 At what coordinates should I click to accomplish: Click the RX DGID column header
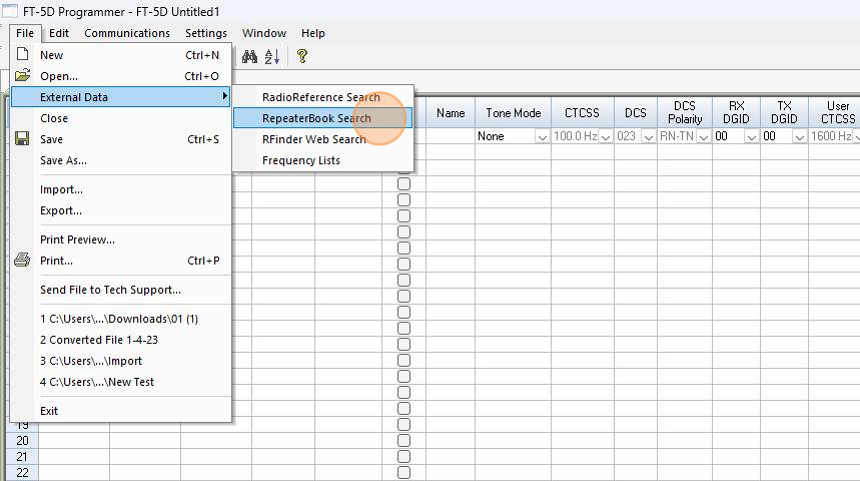tap(736, 113)
